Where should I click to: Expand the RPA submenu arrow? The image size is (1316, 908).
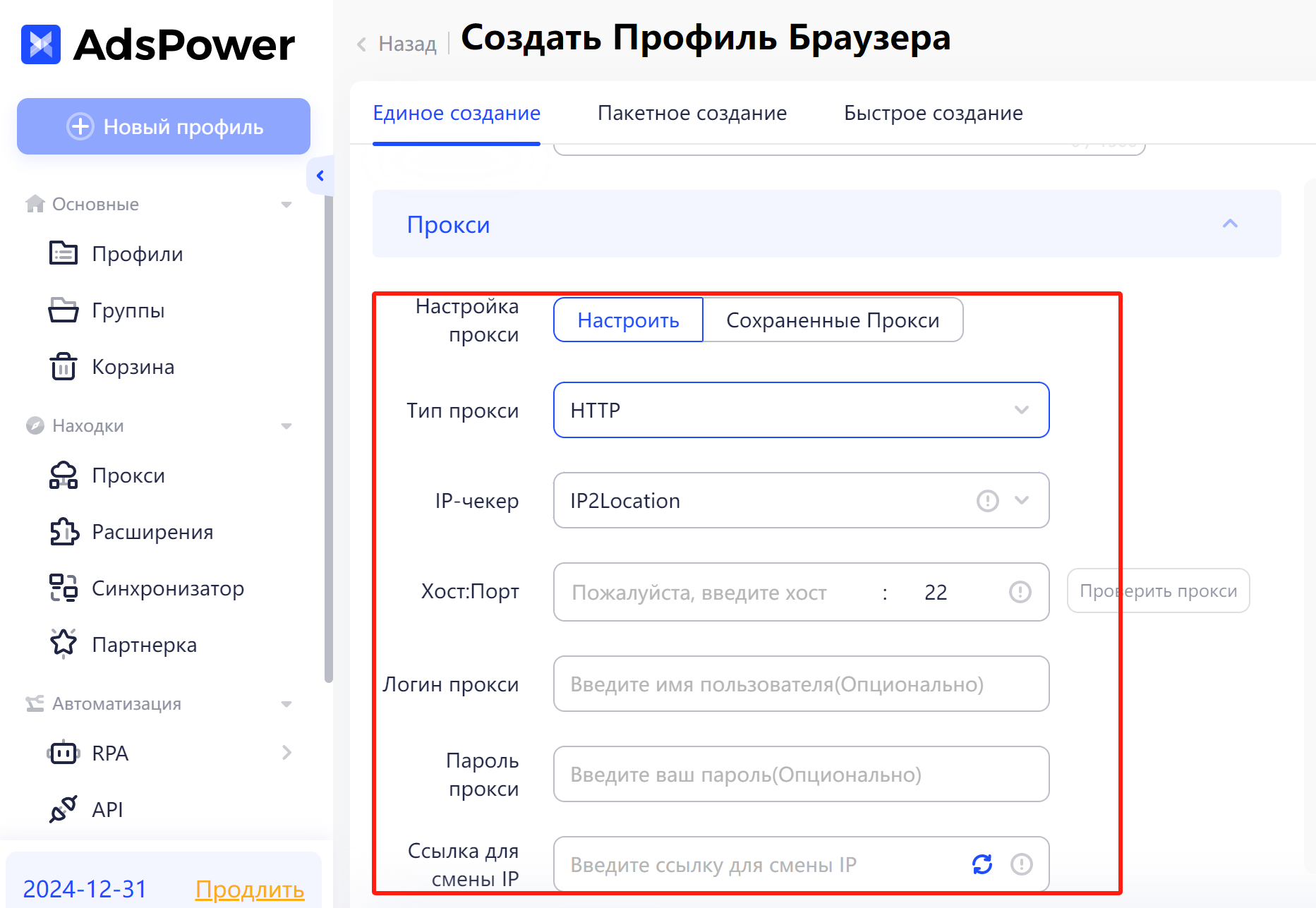[286, 753]
